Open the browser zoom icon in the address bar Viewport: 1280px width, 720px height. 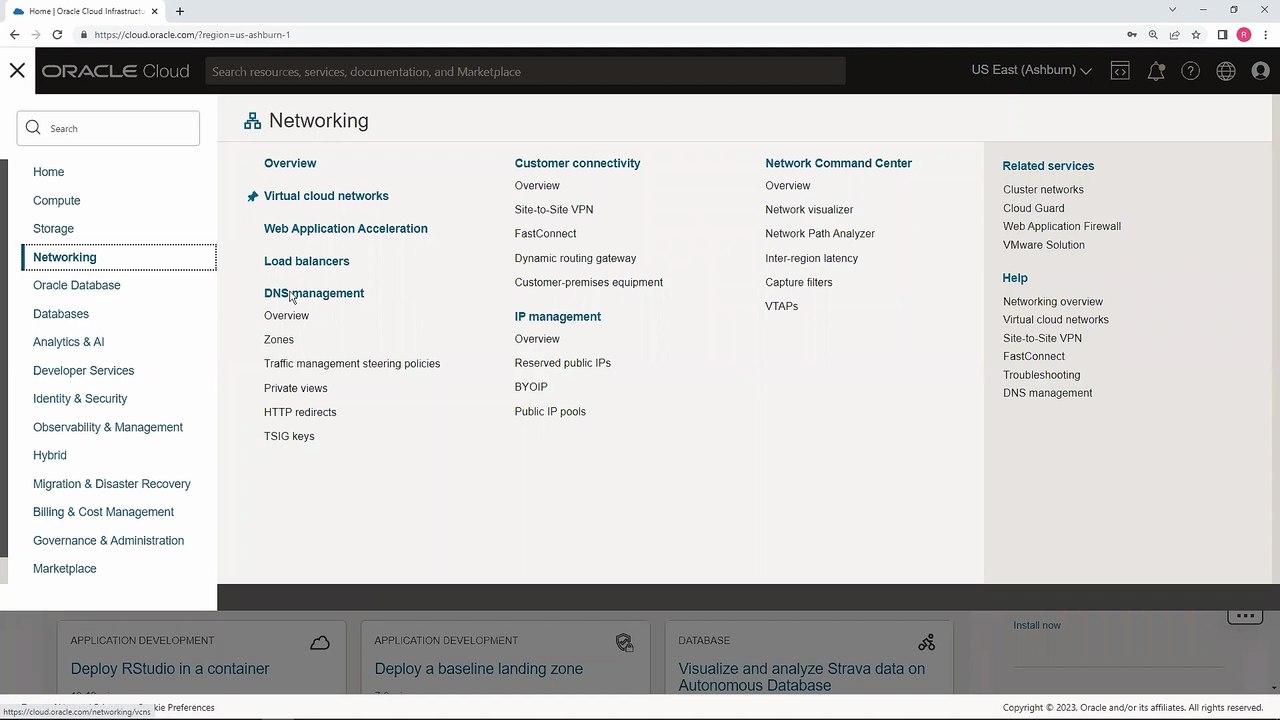[1153, 34]
